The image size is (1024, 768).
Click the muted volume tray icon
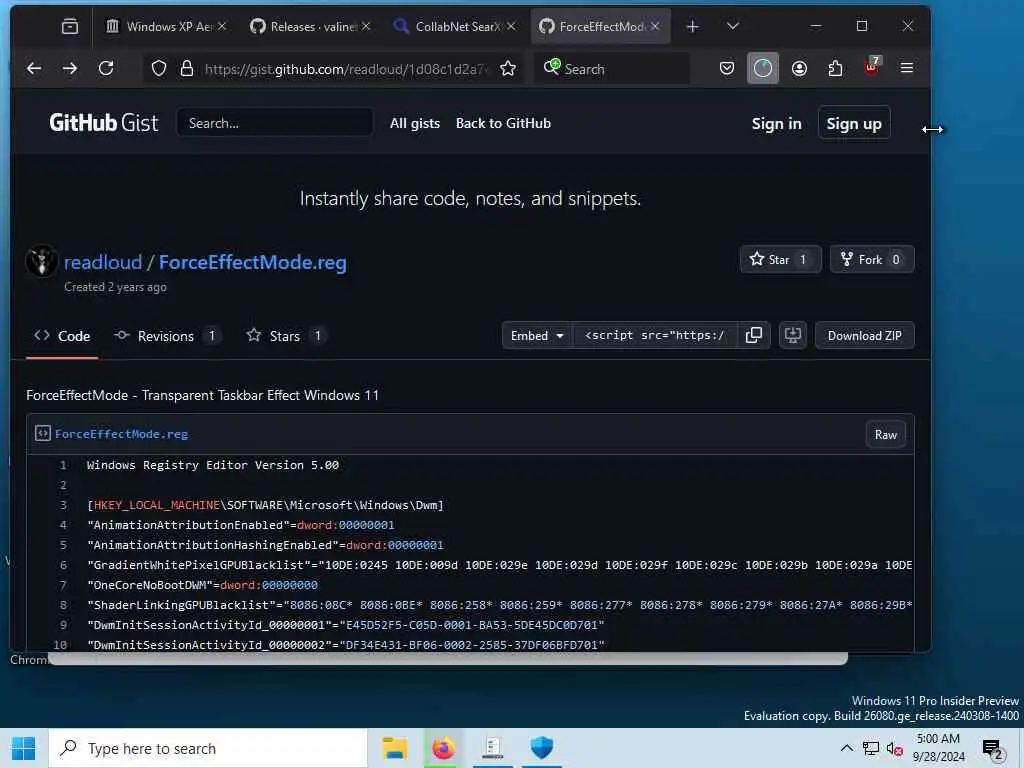[x=894, y=748]
